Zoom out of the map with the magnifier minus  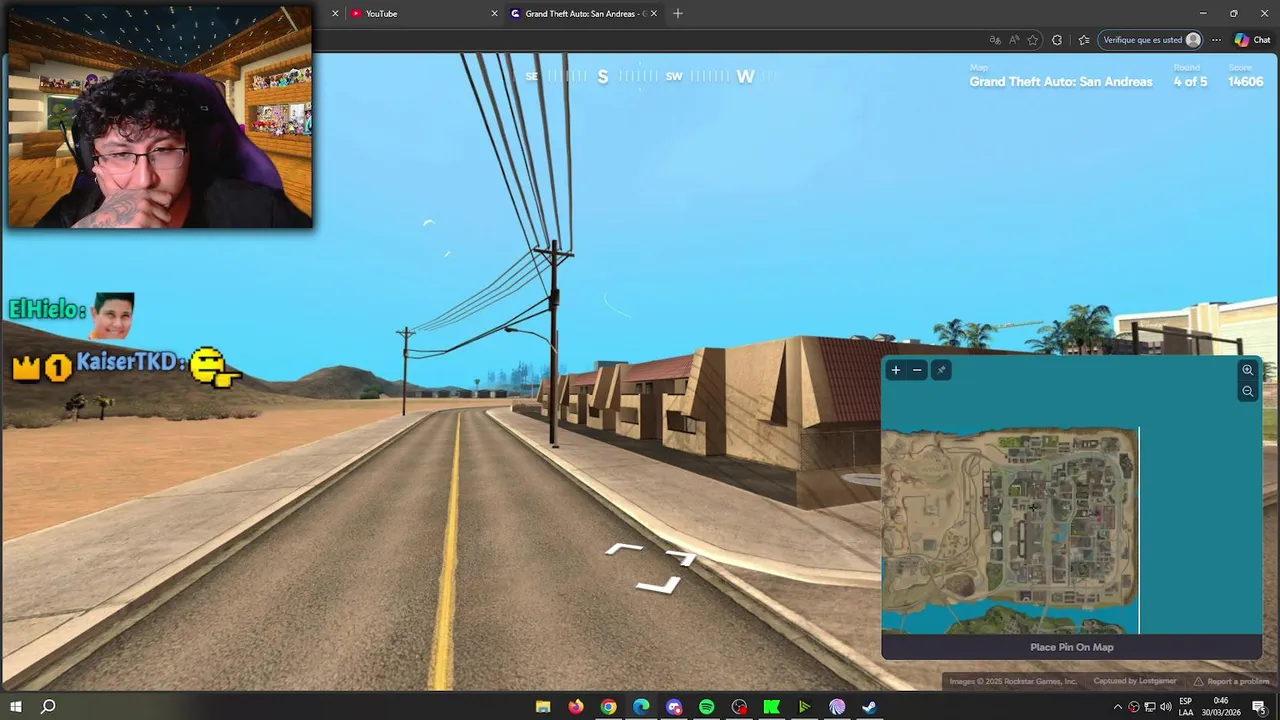1247,392
